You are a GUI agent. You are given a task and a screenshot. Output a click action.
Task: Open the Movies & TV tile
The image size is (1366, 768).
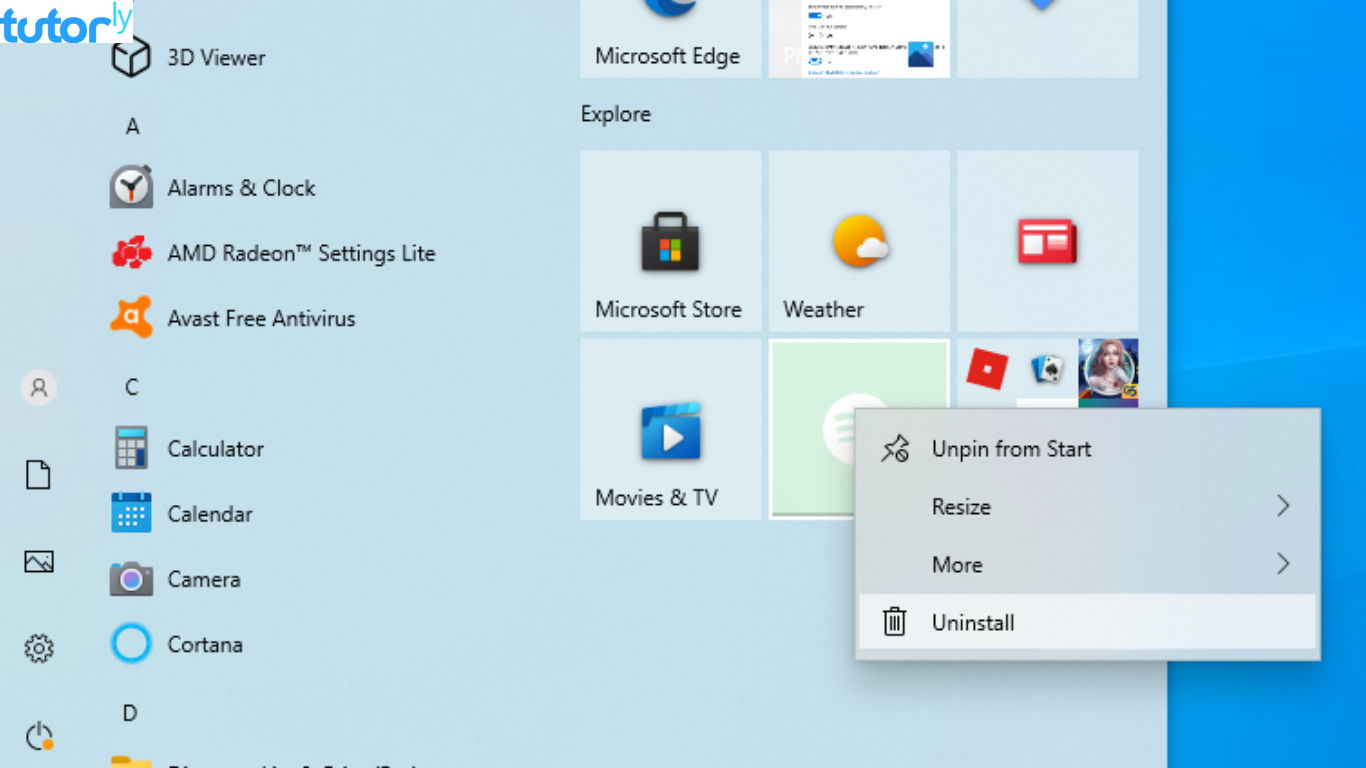point(669,429)
